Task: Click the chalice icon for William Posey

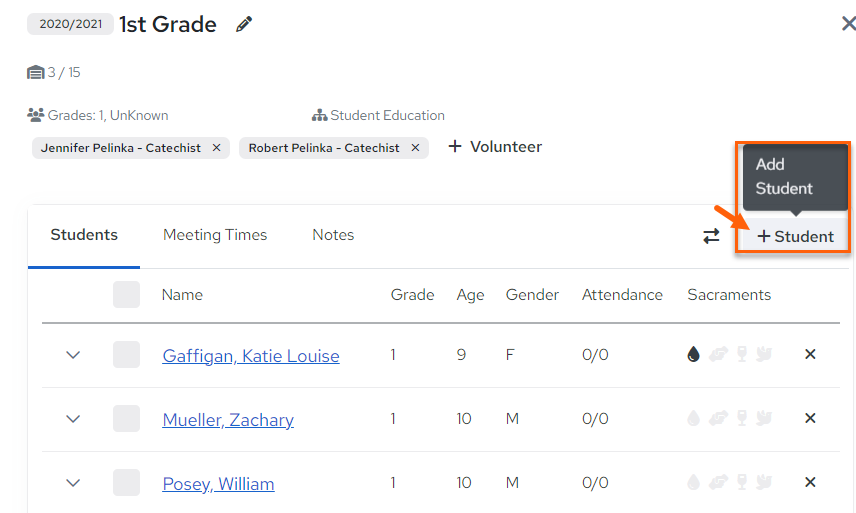Action: (x=742, y=482)
